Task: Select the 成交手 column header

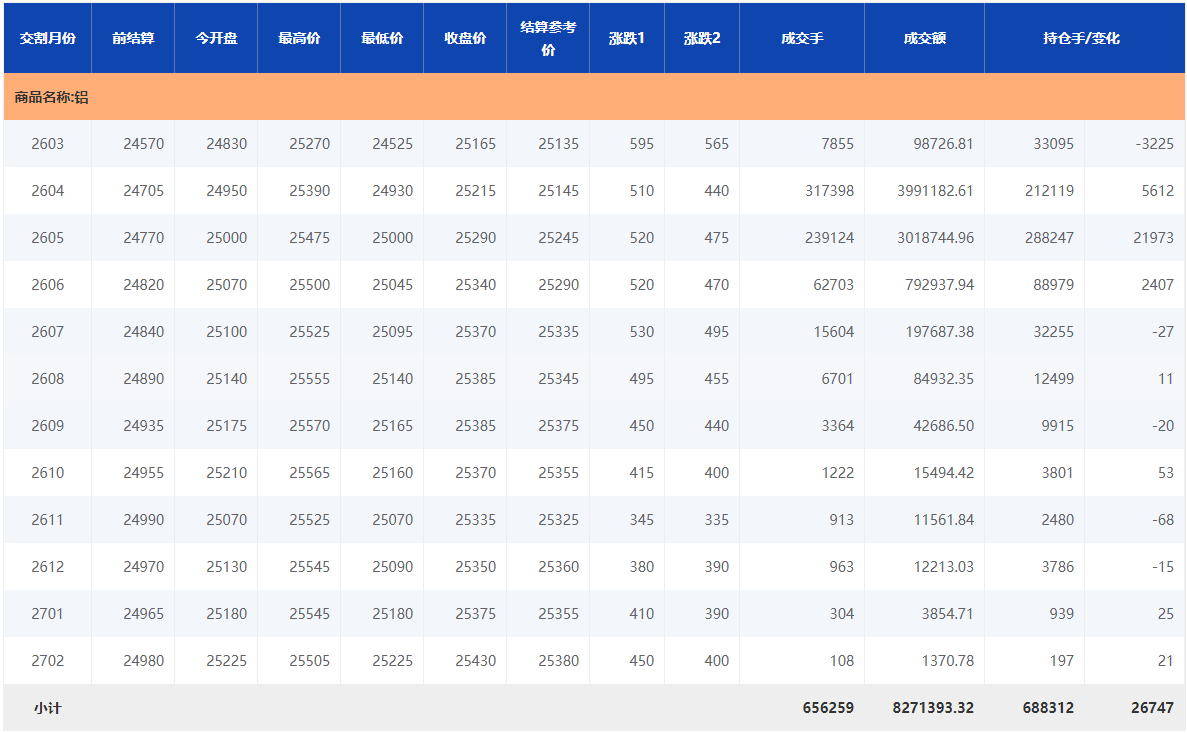Action: point(802,38)
